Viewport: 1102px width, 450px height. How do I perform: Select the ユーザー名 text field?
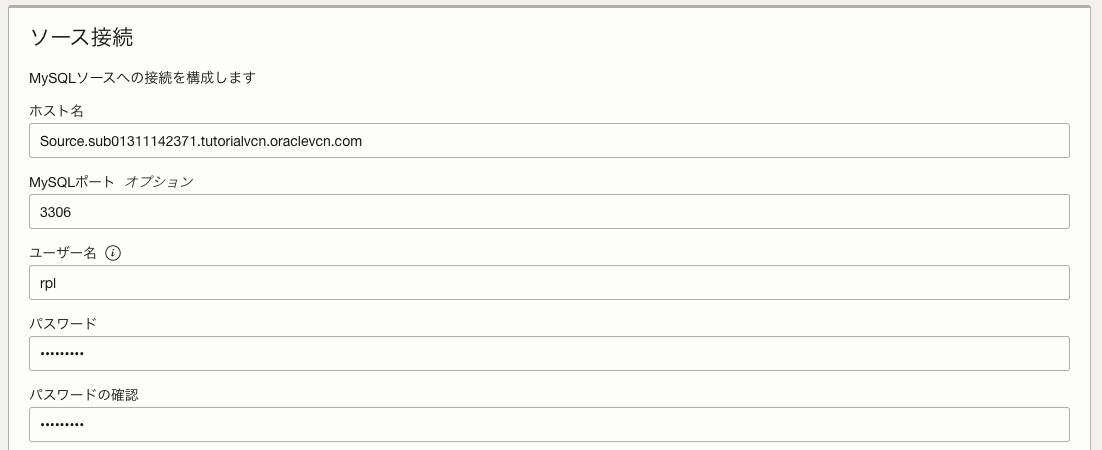tap(549, 283)
